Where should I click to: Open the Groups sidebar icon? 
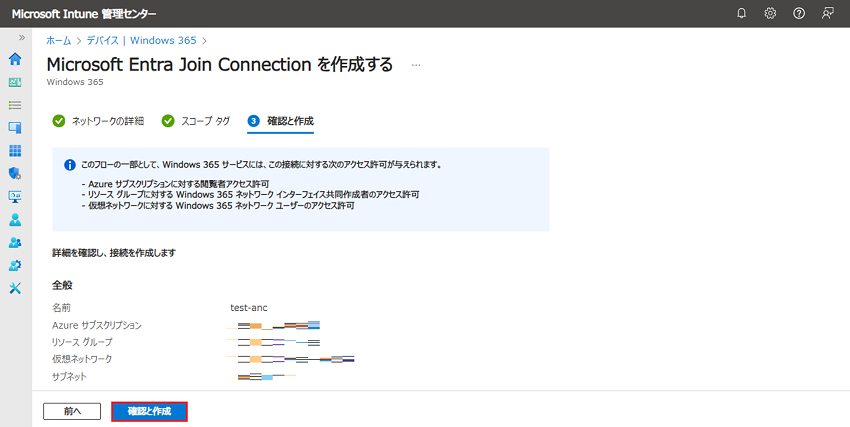[x=15, y=243]
